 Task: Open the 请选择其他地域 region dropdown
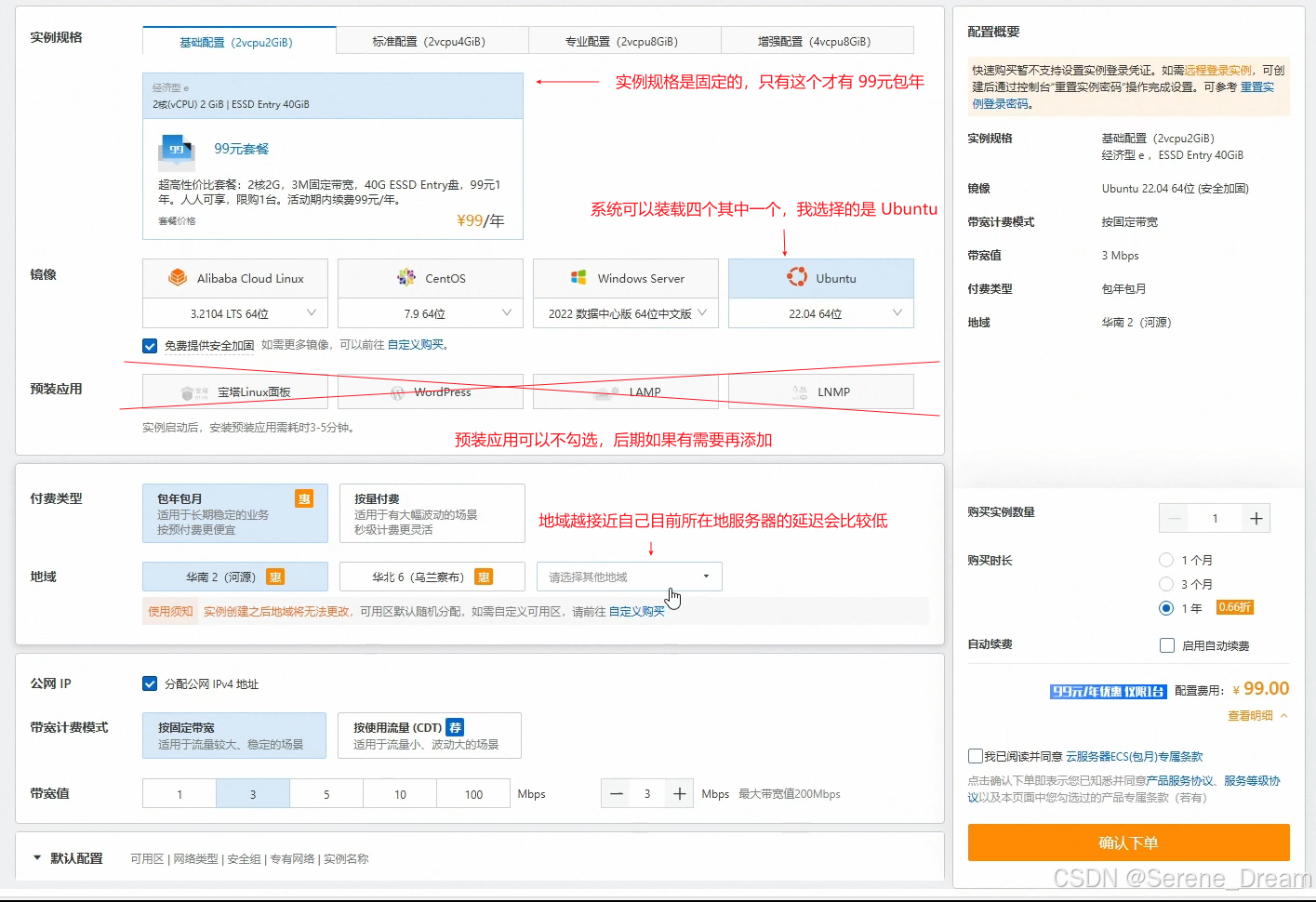pos(630,577)
